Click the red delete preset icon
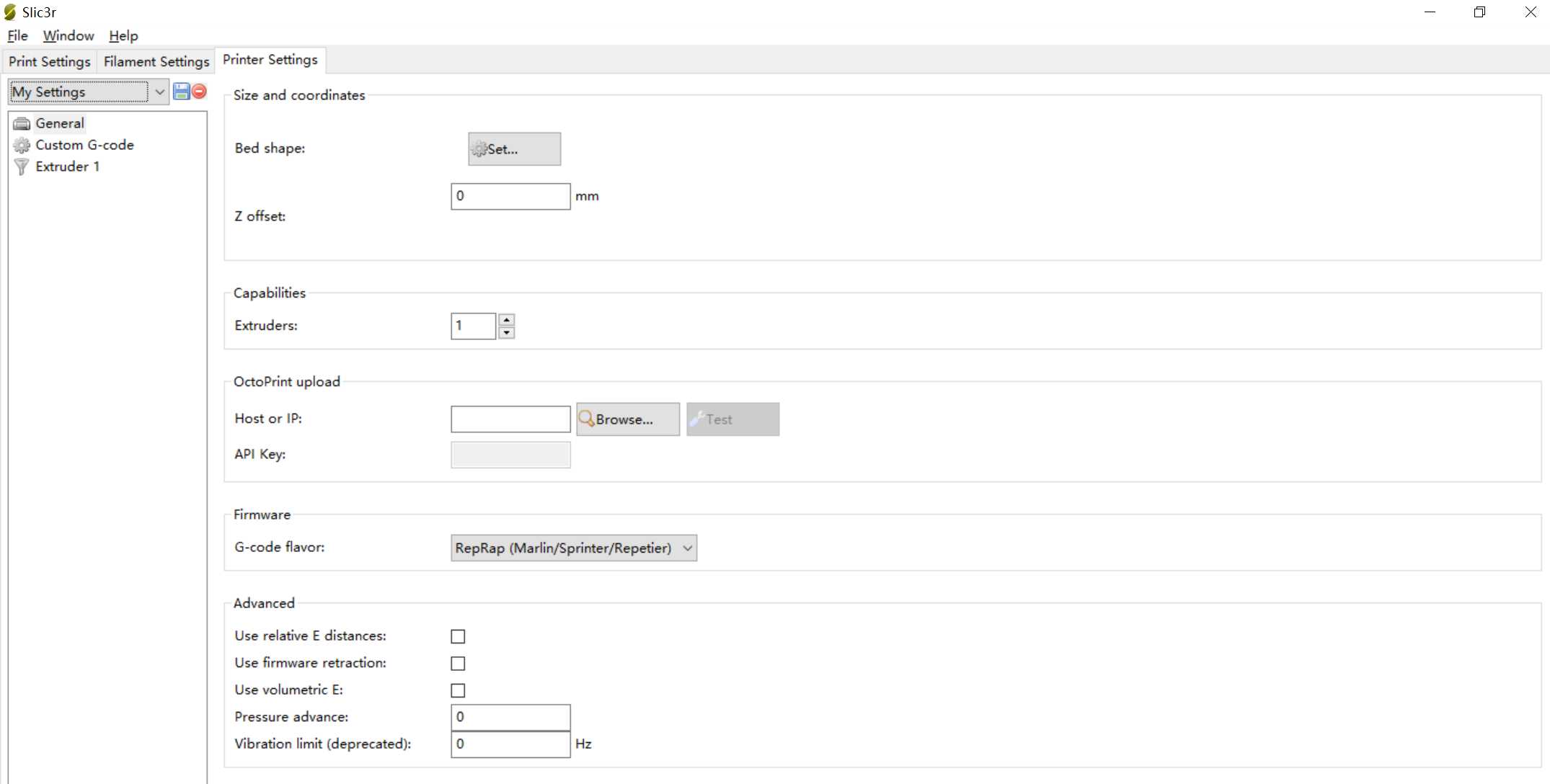 tap(199, 92)
